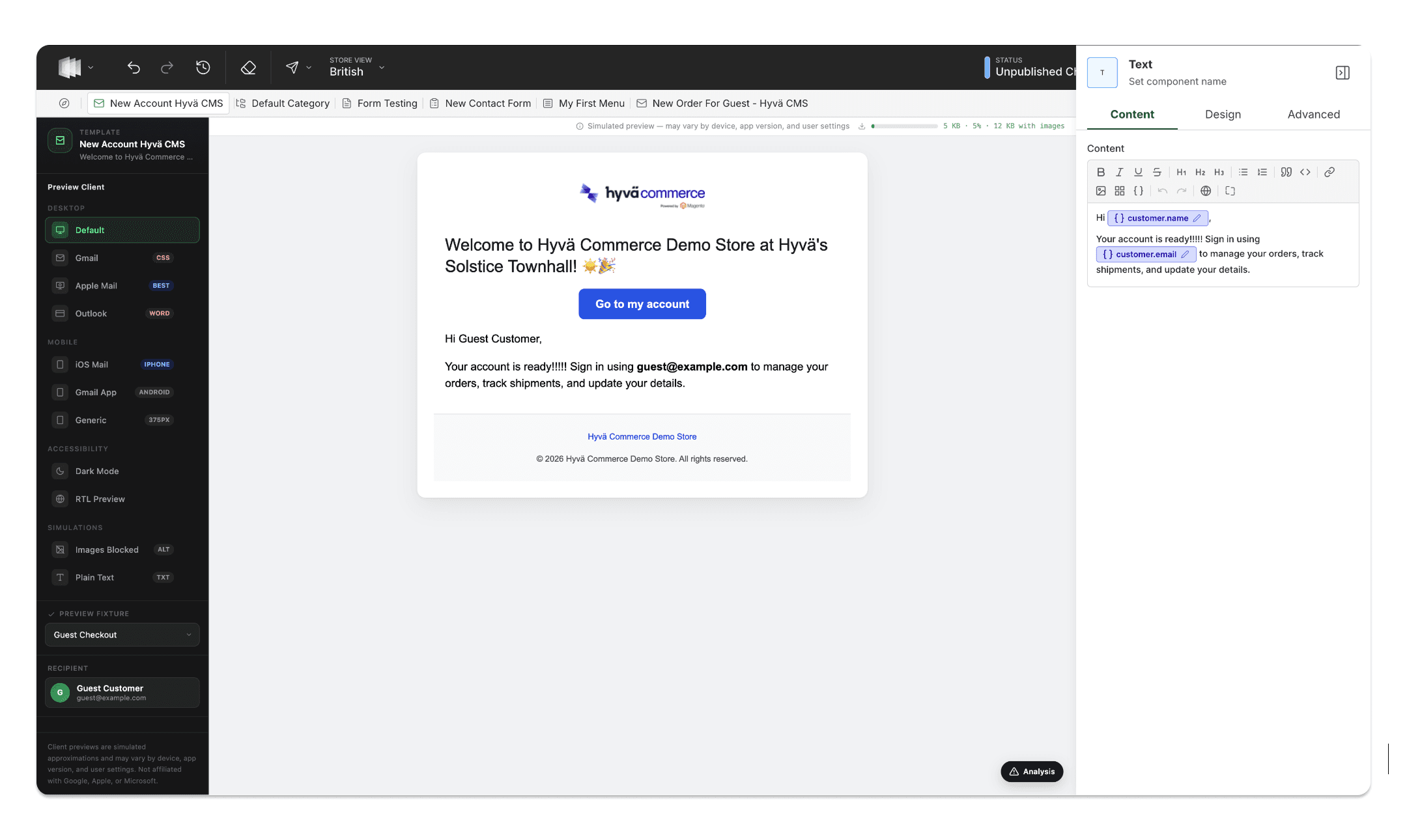1407x840 pixels.
Task: Download preview using the download icon
Action: [x=862, y=126]
